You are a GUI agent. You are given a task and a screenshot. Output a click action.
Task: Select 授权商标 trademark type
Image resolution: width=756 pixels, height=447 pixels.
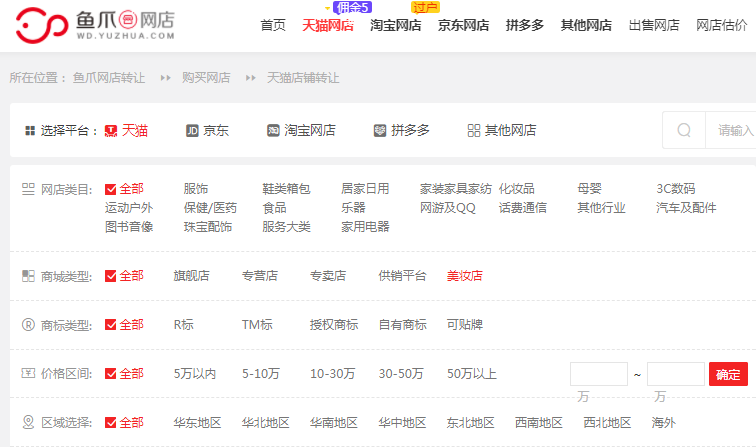(x=334, y=325)
